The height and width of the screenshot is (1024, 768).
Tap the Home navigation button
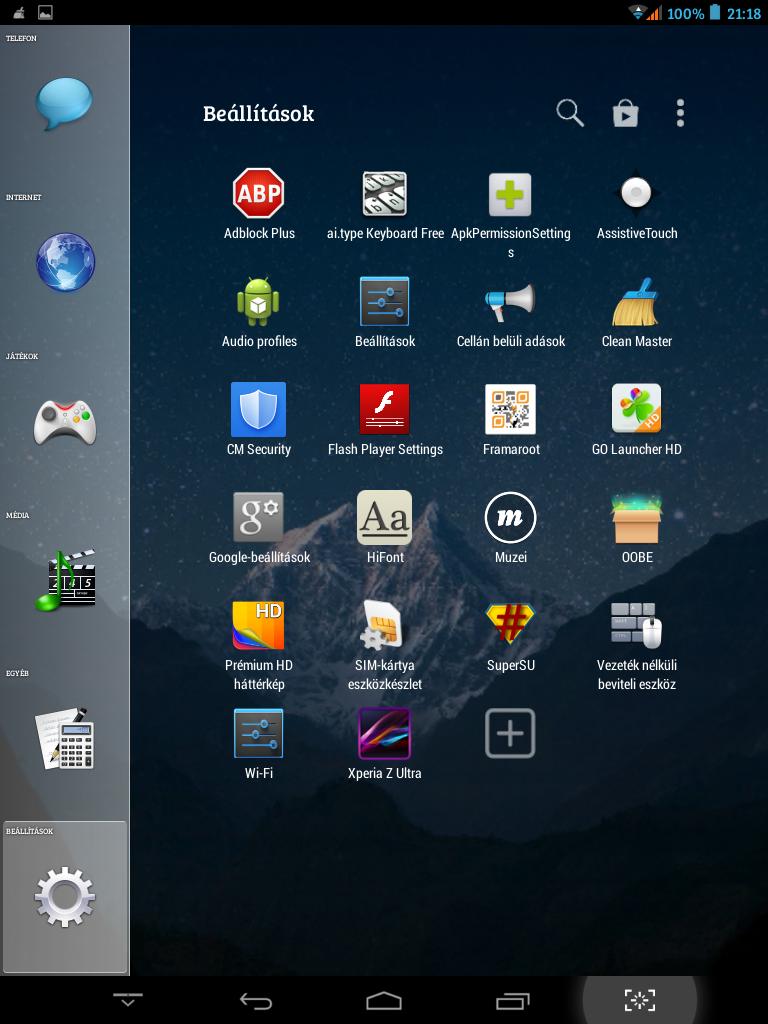(x=383, y=1000)
